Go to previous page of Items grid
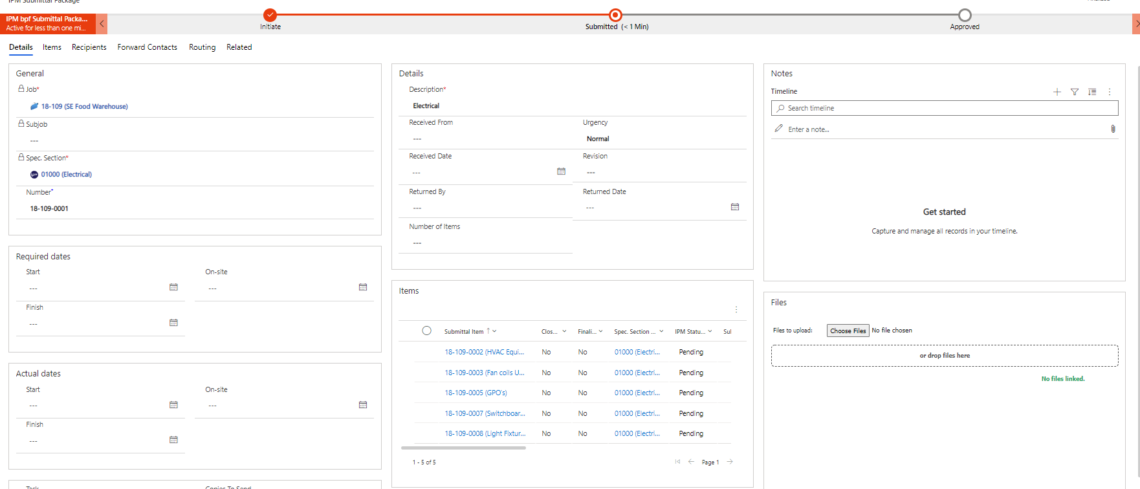Viewport: 1140px width, 489px height. (x=691, y=461)
